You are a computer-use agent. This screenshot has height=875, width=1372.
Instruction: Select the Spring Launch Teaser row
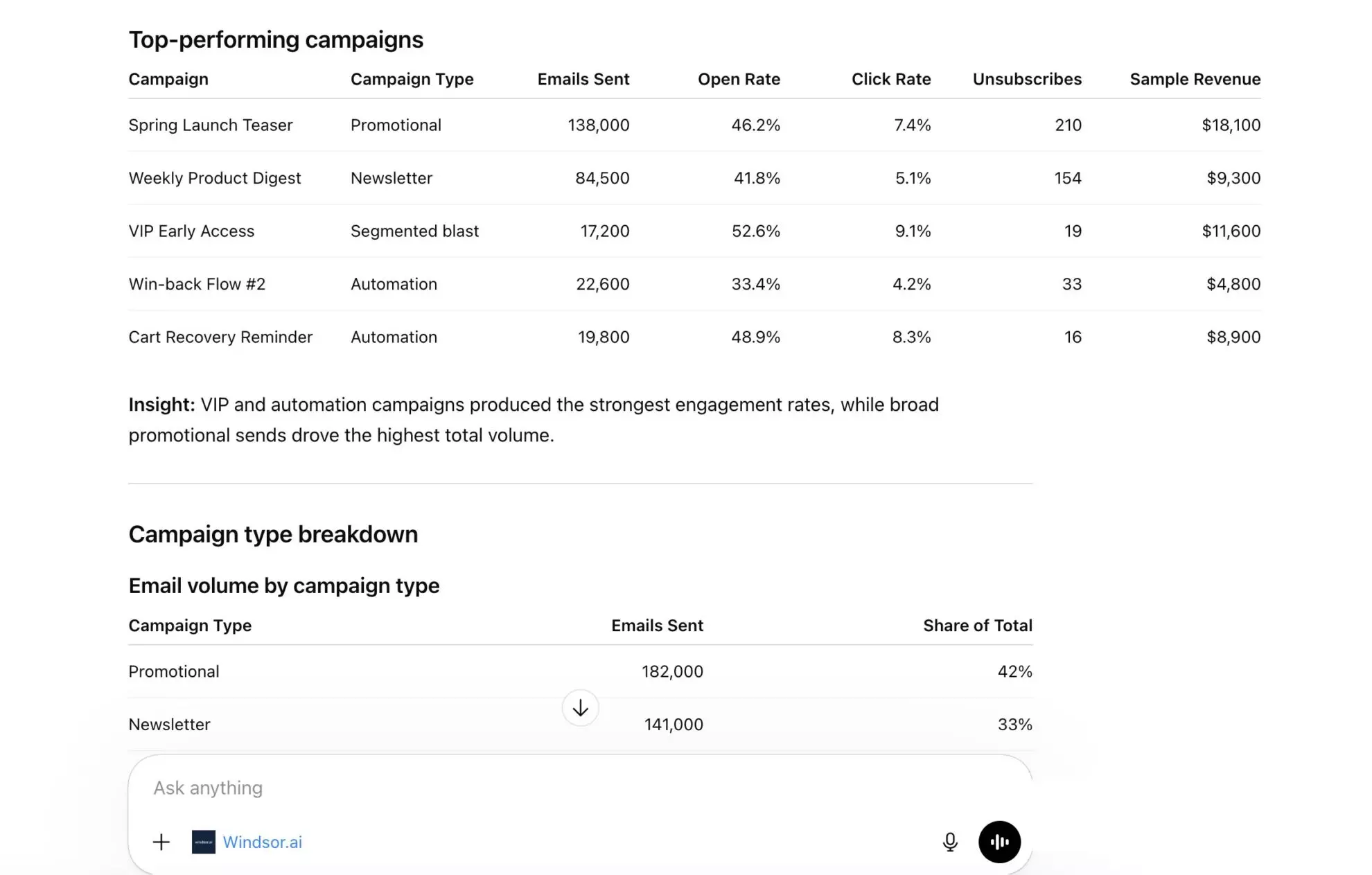[211, 125]
